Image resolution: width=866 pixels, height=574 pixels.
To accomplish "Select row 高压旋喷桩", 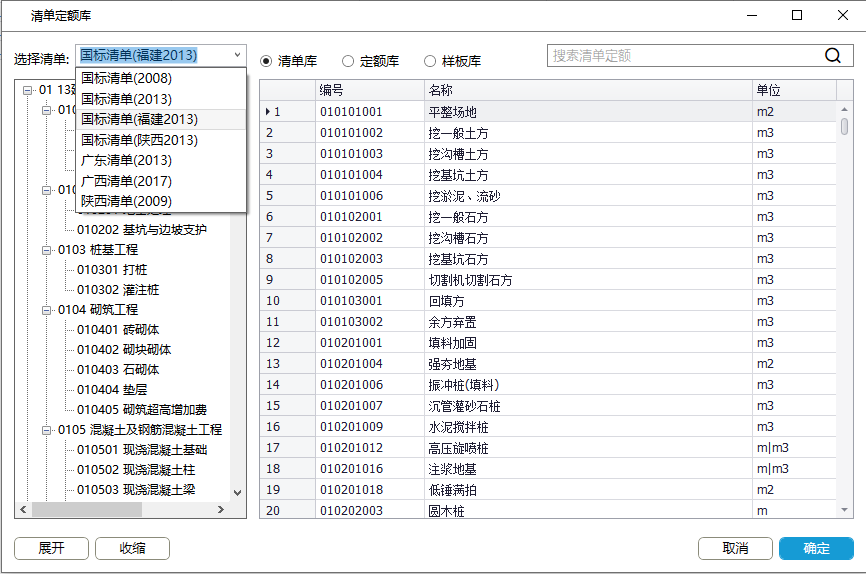I will 548,447.
